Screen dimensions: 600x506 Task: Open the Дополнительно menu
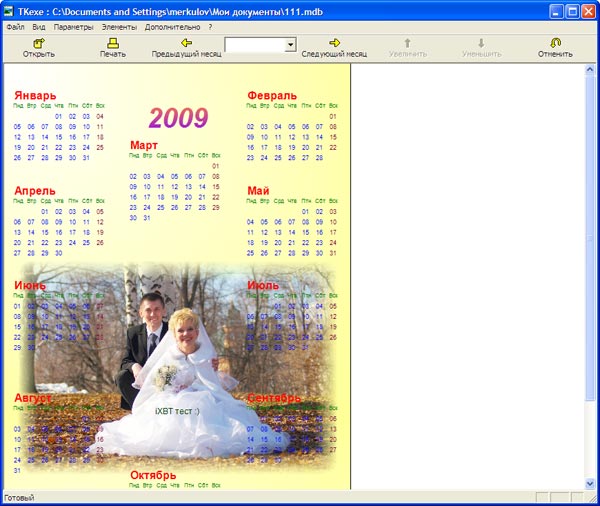(173, 27)
